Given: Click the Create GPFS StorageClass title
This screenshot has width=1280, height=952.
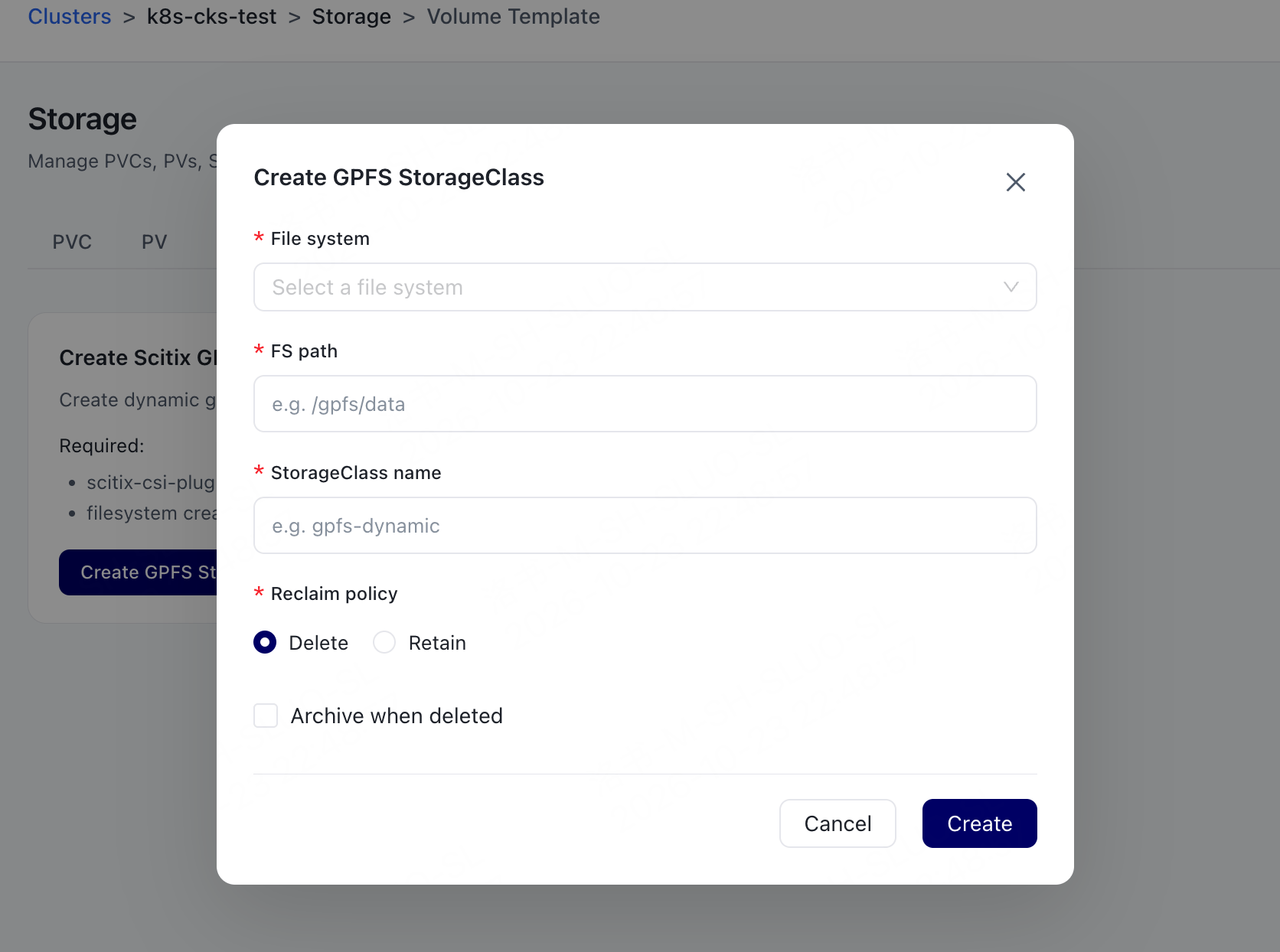Looking at the screenshot, I should (x=399, y=178).
